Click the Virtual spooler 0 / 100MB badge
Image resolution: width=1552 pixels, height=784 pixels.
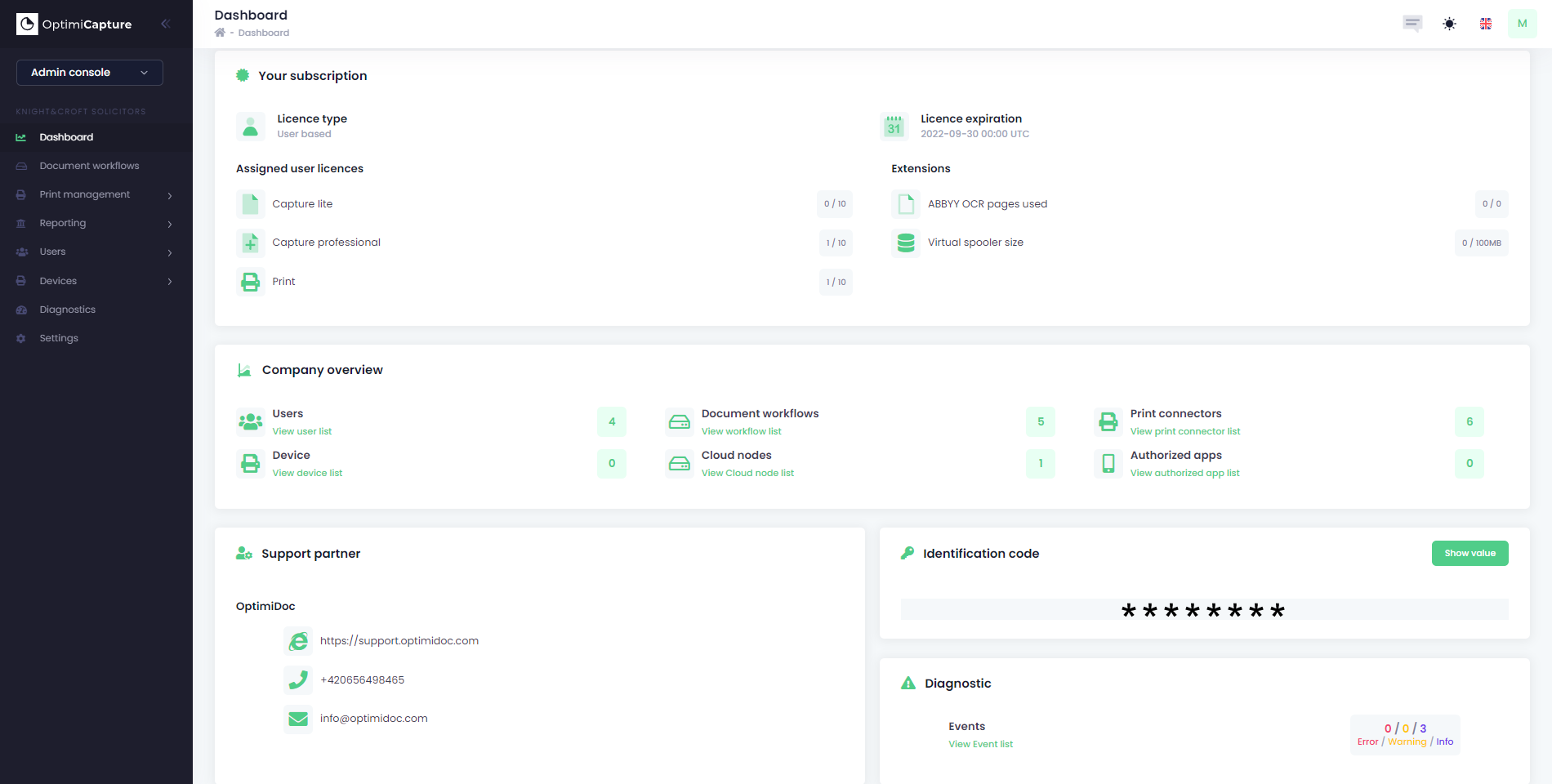coord(1482,243)
